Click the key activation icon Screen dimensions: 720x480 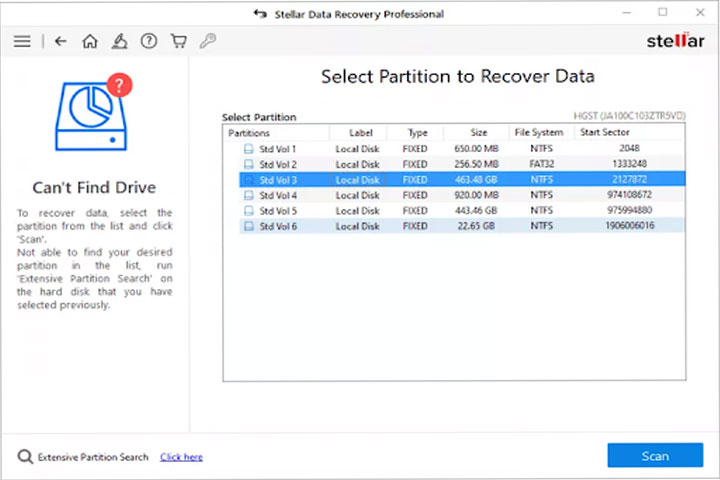tap(208, 41)
